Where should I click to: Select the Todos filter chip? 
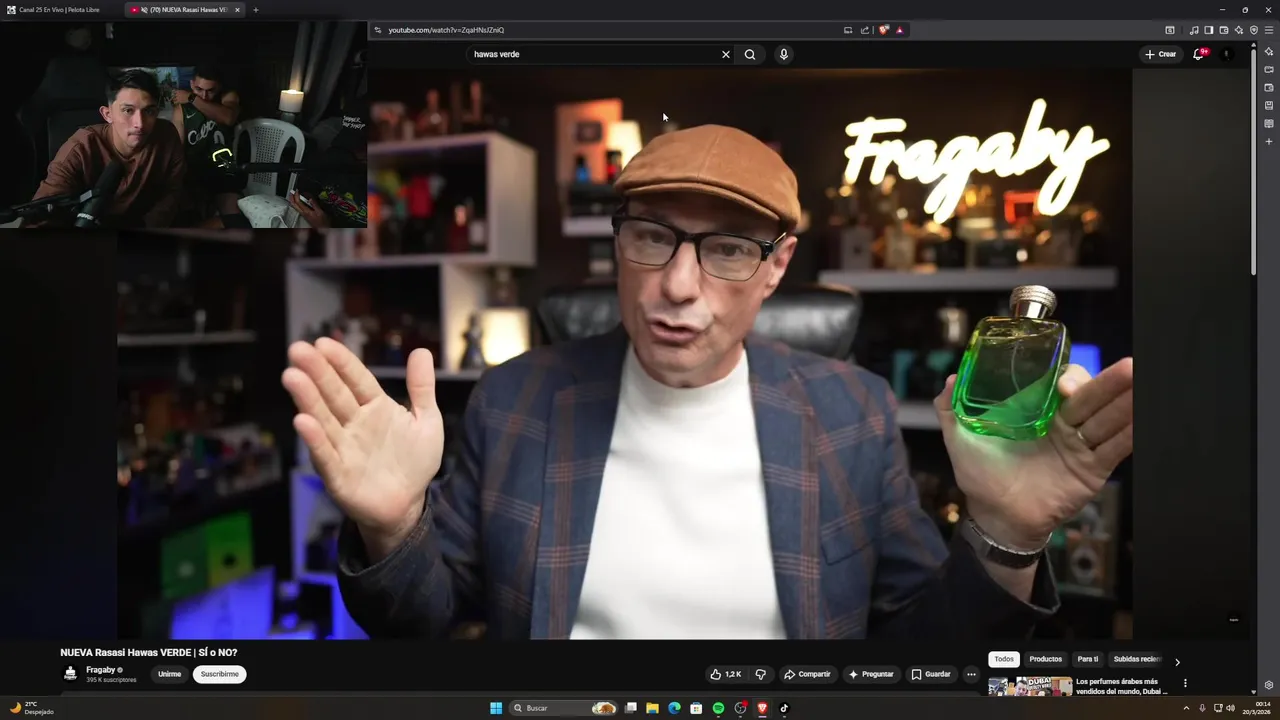(x=1004, y=659)
